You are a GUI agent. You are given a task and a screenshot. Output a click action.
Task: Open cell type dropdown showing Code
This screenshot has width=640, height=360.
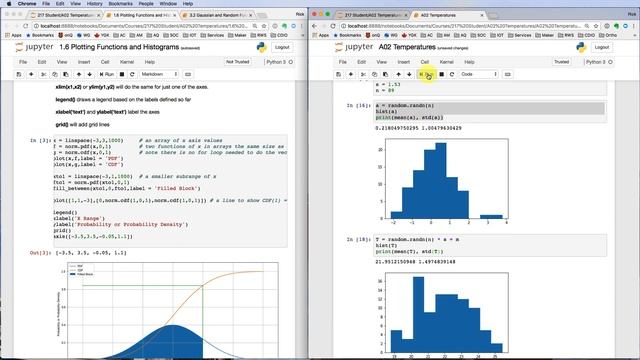click(479, 74)
